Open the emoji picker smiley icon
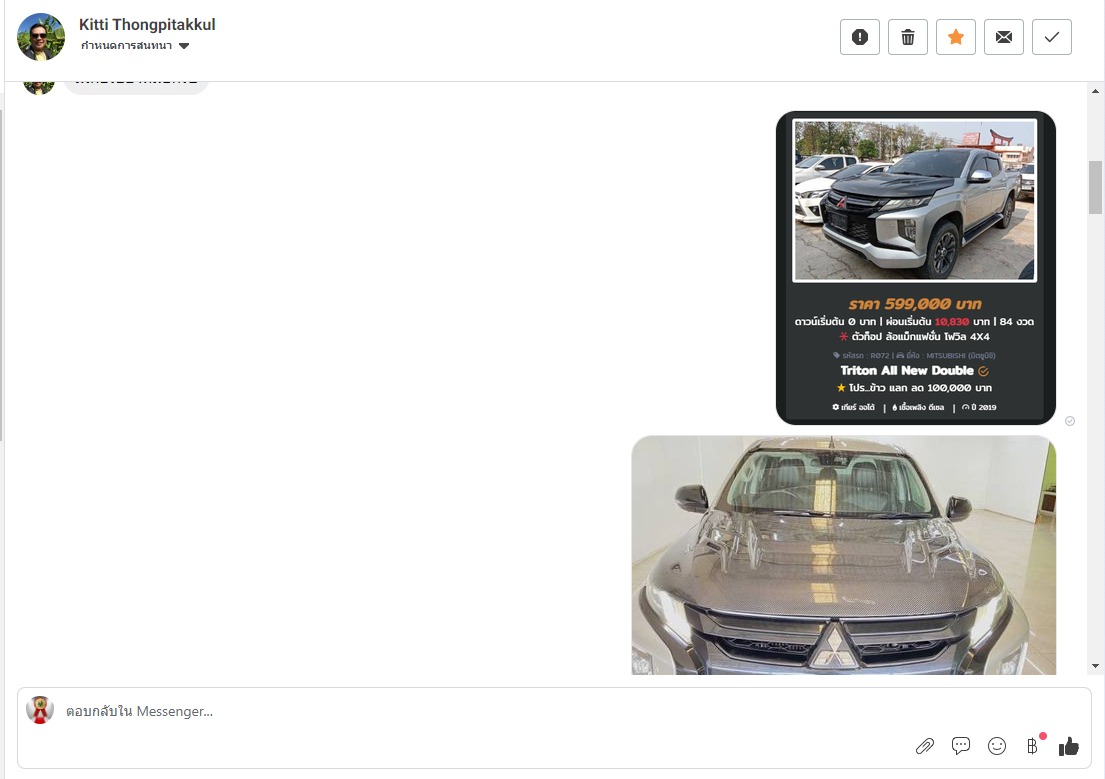The height and width of the screenshot is (779, 1105). (x=996, y=746)
